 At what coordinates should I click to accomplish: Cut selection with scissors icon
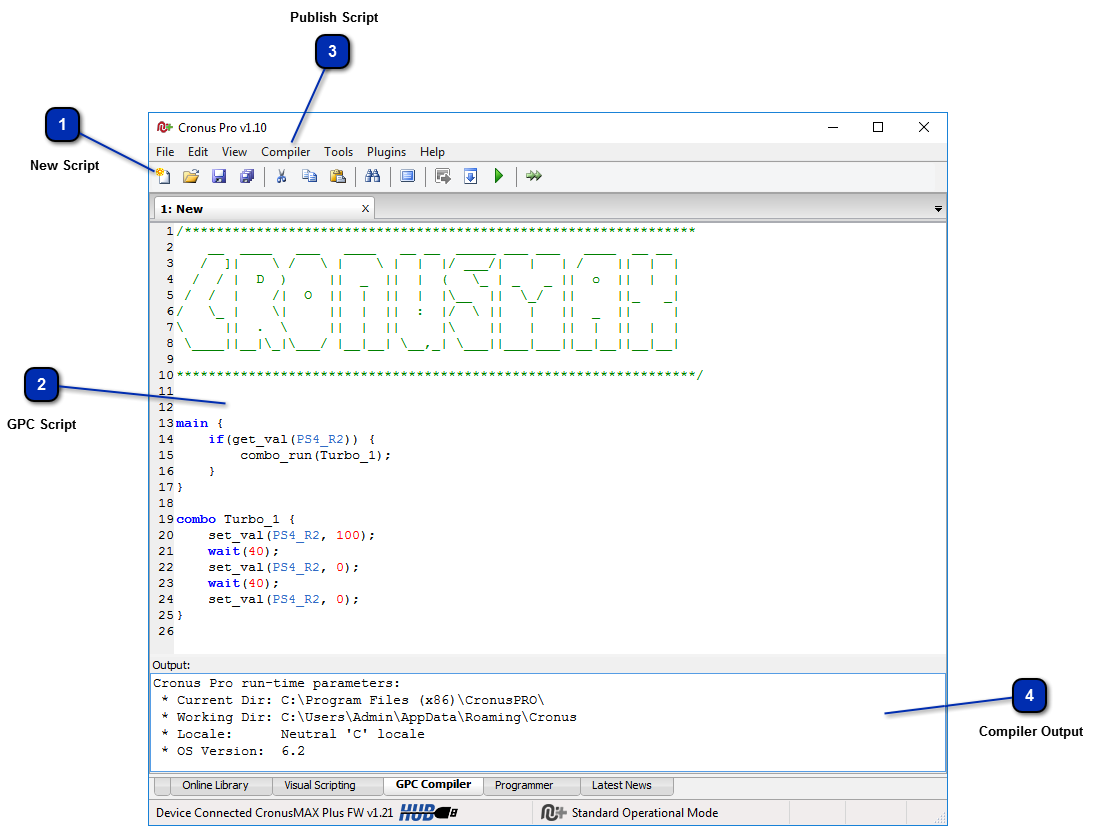pyautogui.click(x=282, y=176)
